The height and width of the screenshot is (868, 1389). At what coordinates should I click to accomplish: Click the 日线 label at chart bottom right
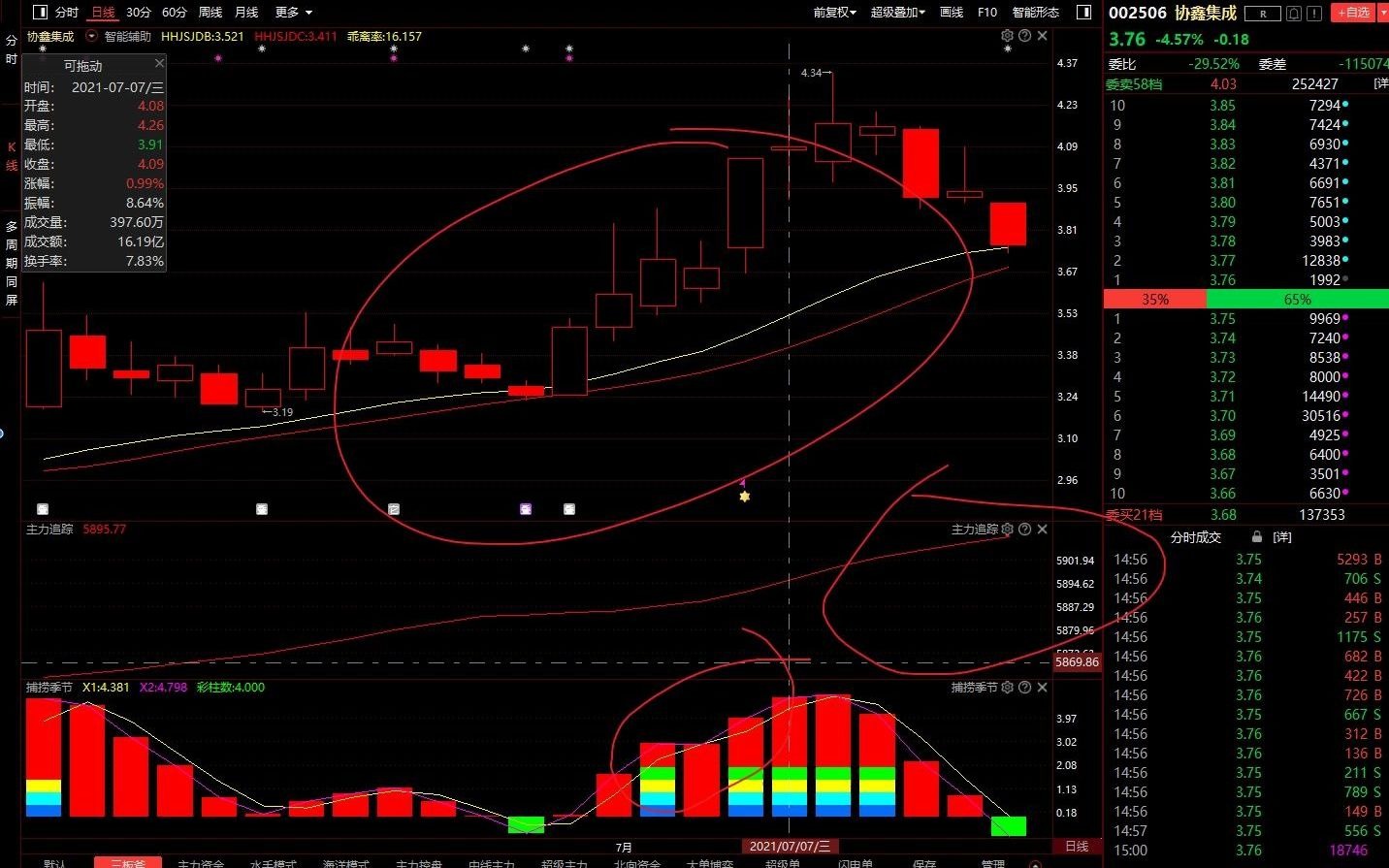1078,847
